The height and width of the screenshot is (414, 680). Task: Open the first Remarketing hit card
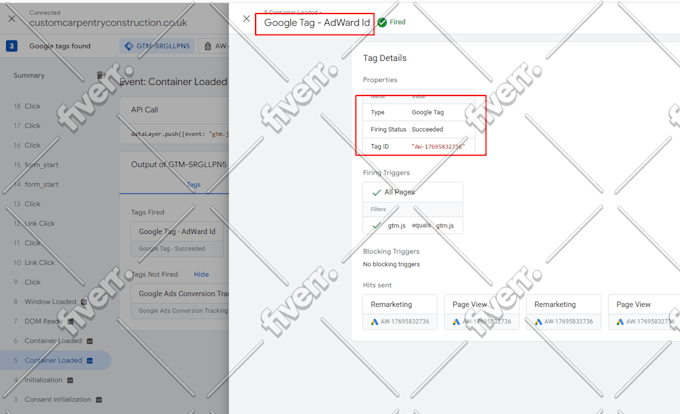[x=400, y=312]
